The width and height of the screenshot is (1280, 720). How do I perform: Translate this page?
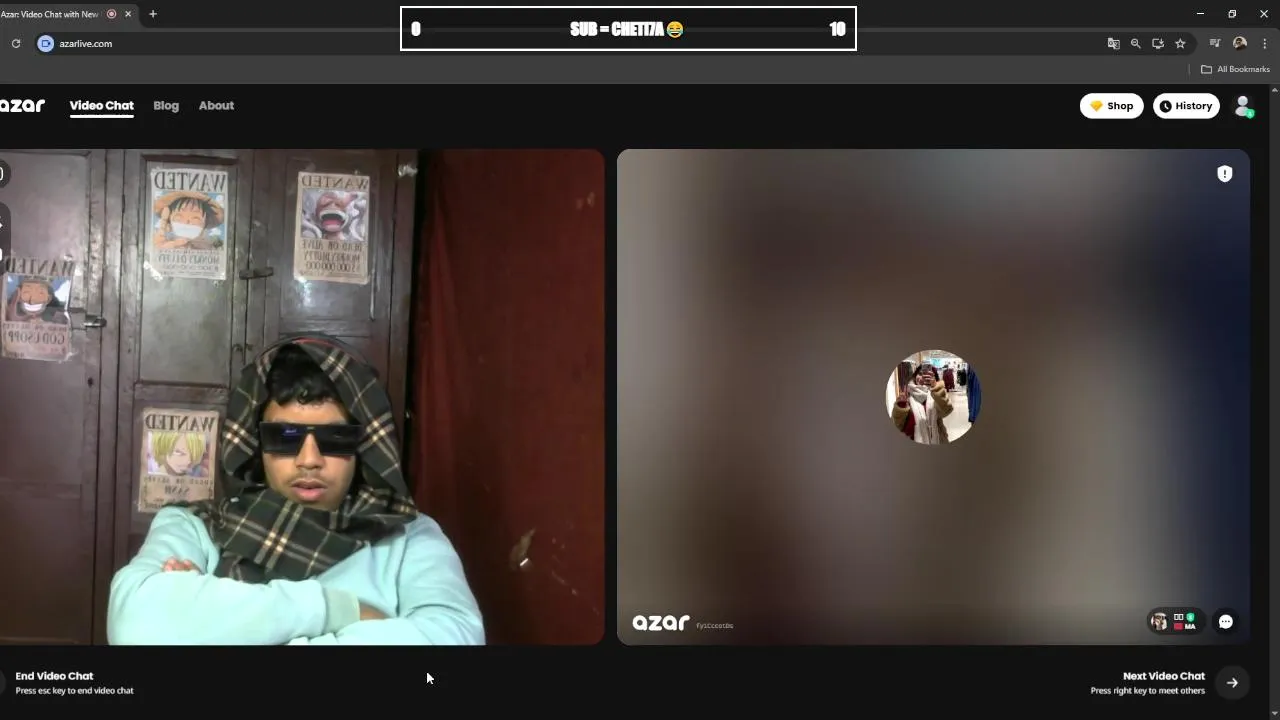pyautogui.click(x=1113, y=44)
